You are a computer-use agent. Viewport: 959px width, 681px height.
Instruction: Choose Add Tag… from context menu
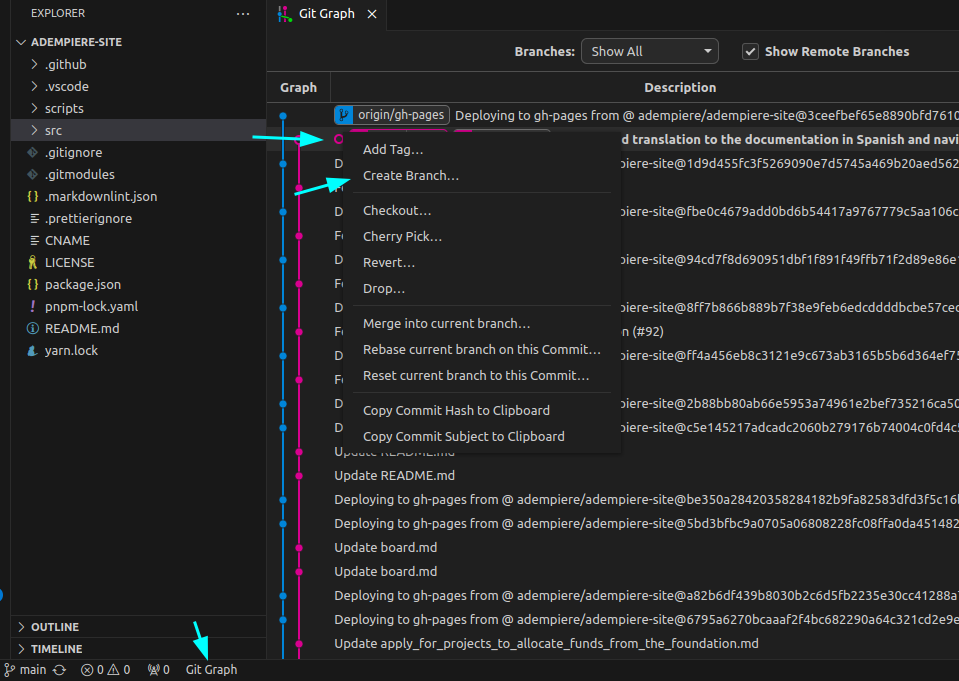pyautogui.click(x=482, y=149)
